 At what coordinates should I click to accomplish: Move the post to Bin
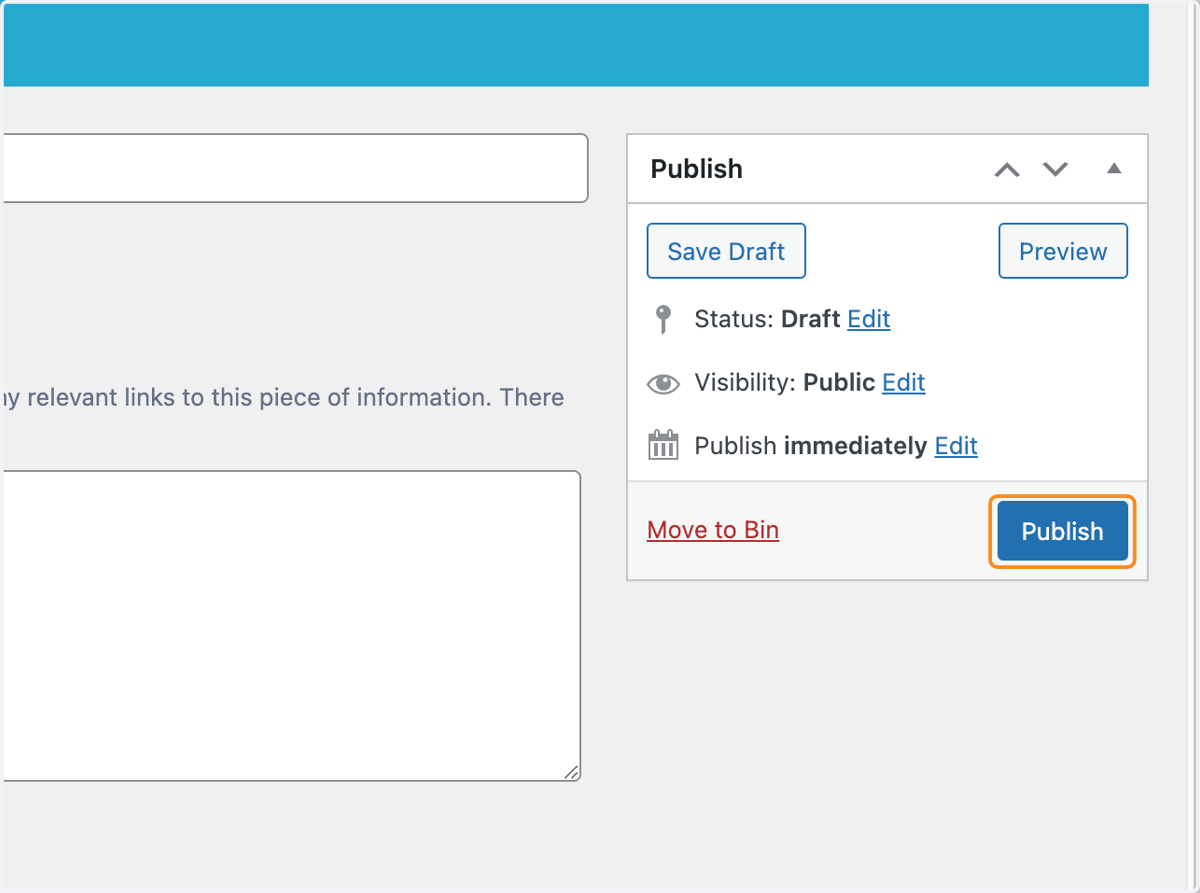click(x=713, y=530)
